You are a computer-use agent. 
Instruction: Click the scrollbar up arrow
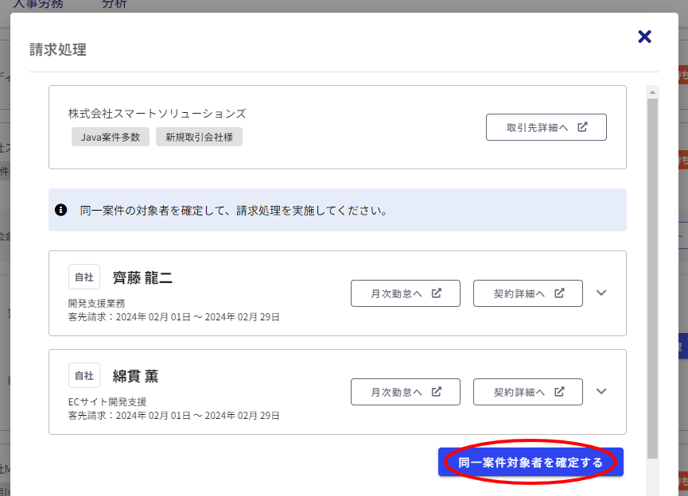click(x=653, y=93)
